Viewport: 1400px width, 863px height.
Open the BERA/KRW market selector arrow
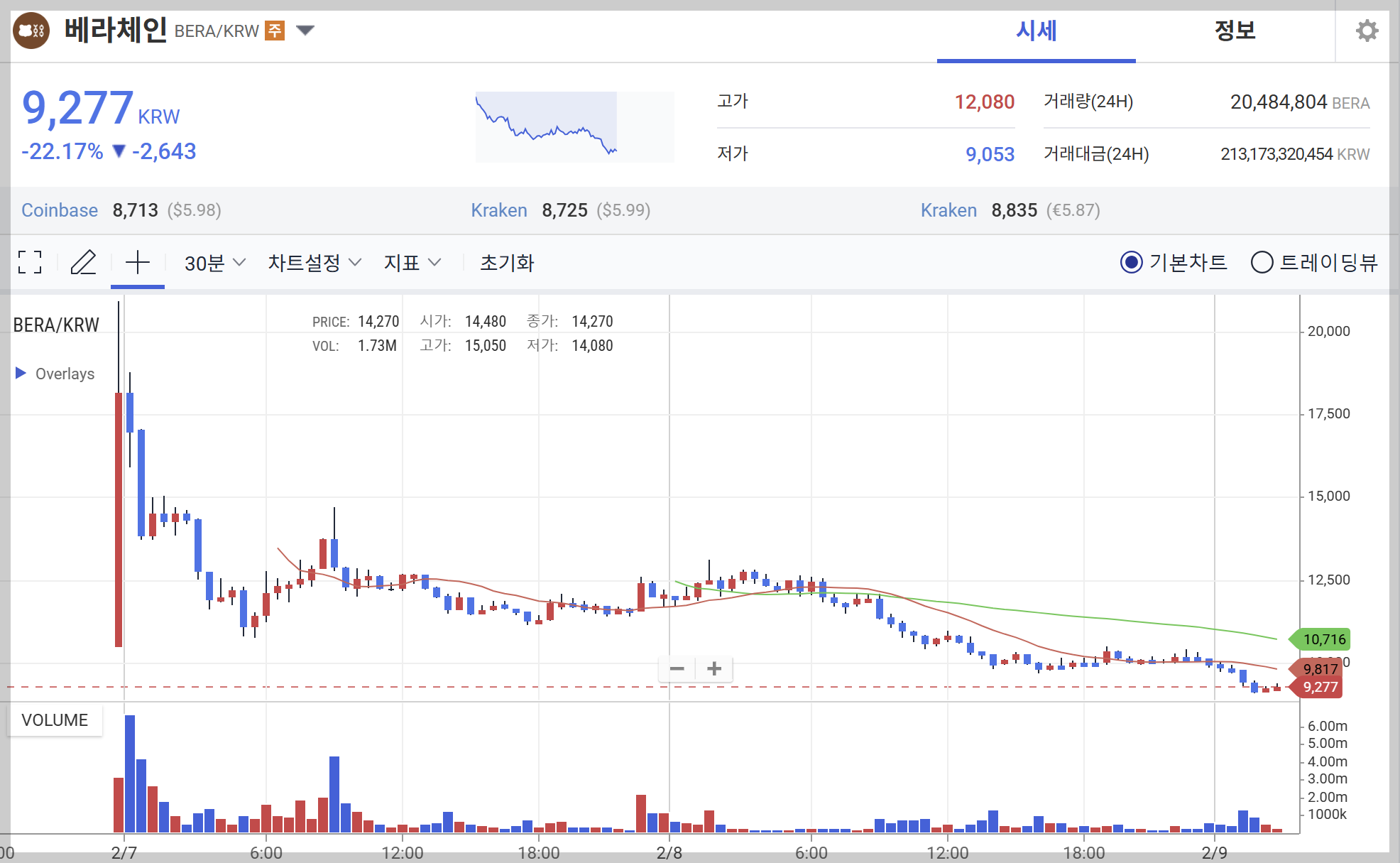[305, 31]
